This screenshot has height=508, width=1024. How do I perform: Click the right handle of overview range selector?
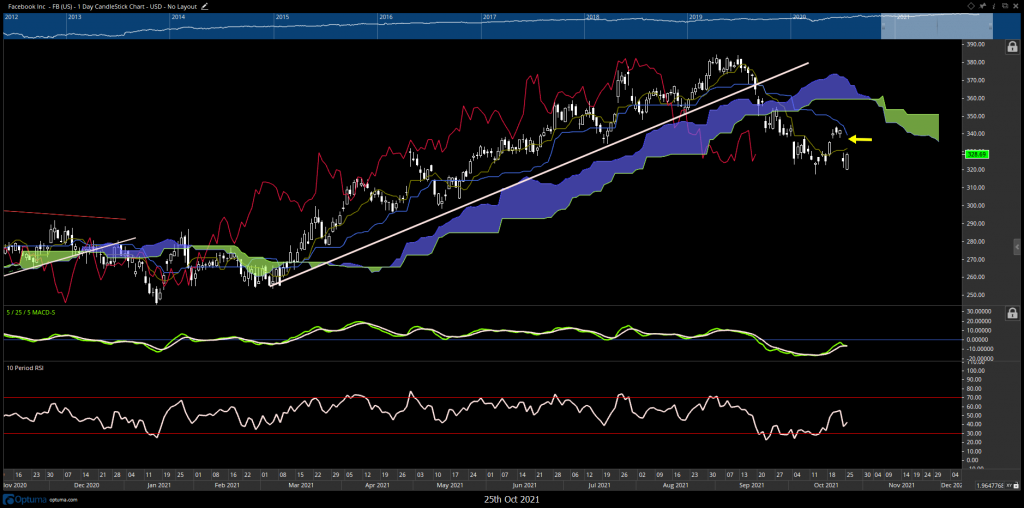pos(991,26)
